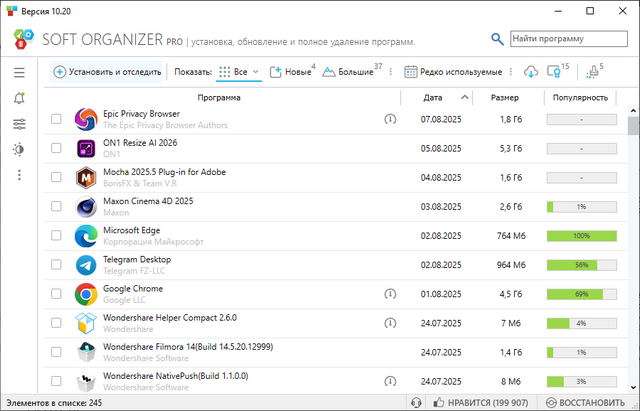The height and width of the screenshot is (411, 640).
Task: Check the Wondershare Helper Compact checkbox
Action: pos(56,323)
